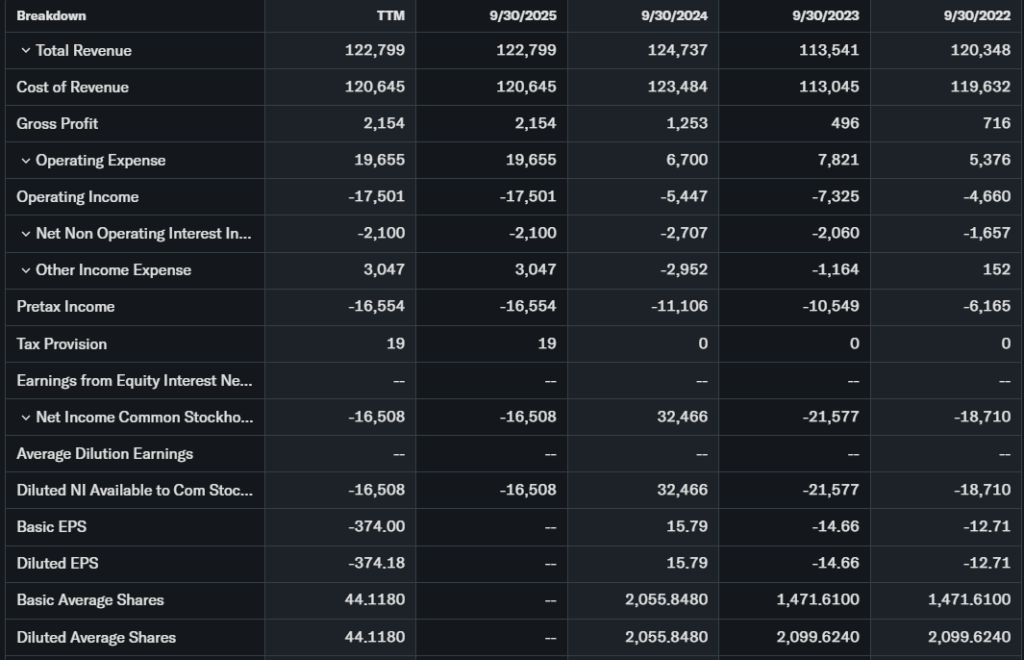Viewport: 1024px width, 660px height.
Task: Select the 9/30/2024 column header
Action: (675, 16)
